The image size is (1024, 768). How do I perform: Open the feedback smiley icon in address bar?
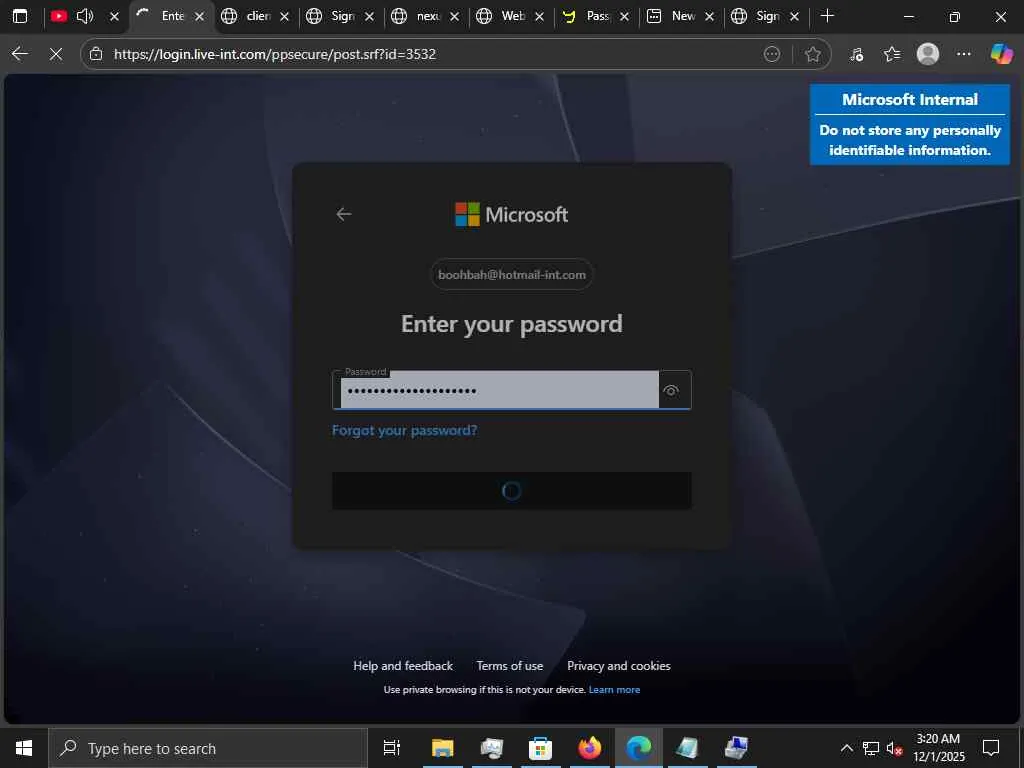point(772,54)
